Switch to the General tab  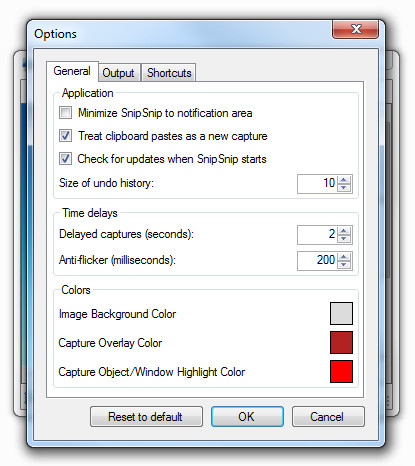point(72,71)
